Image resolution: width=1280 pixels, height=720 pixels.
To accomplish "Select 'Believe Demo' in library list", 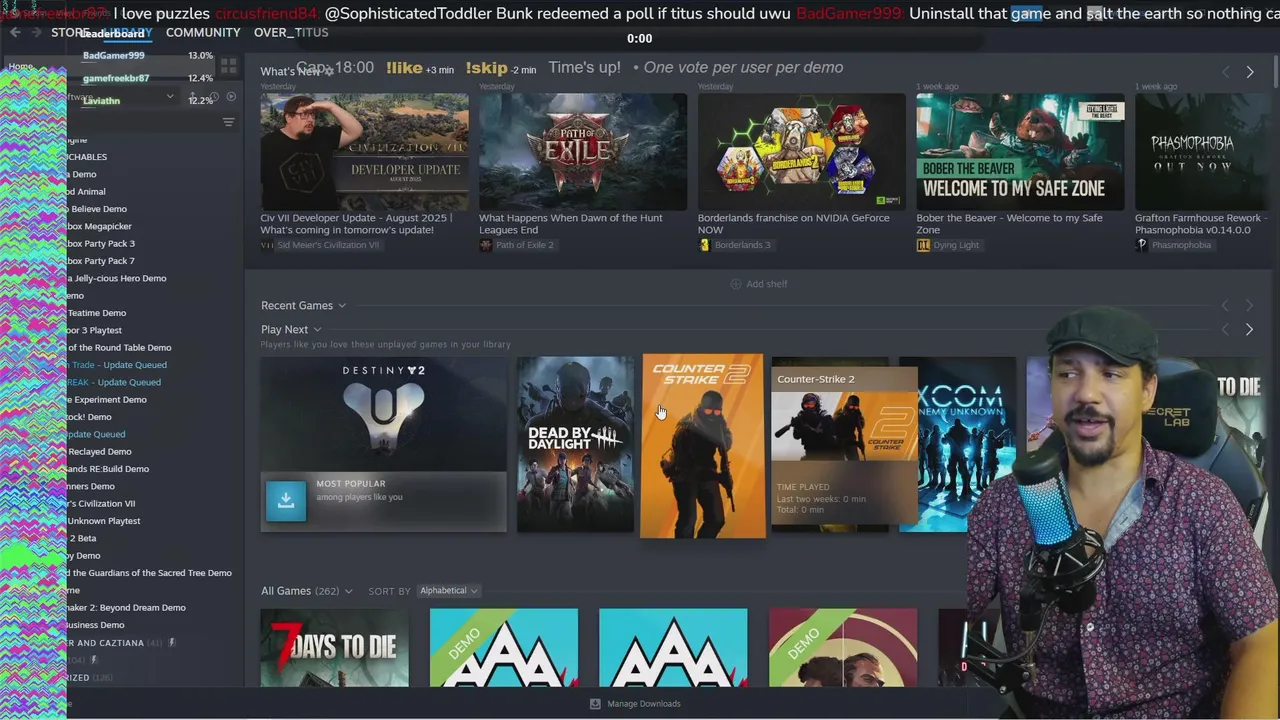I will point(98,209).
